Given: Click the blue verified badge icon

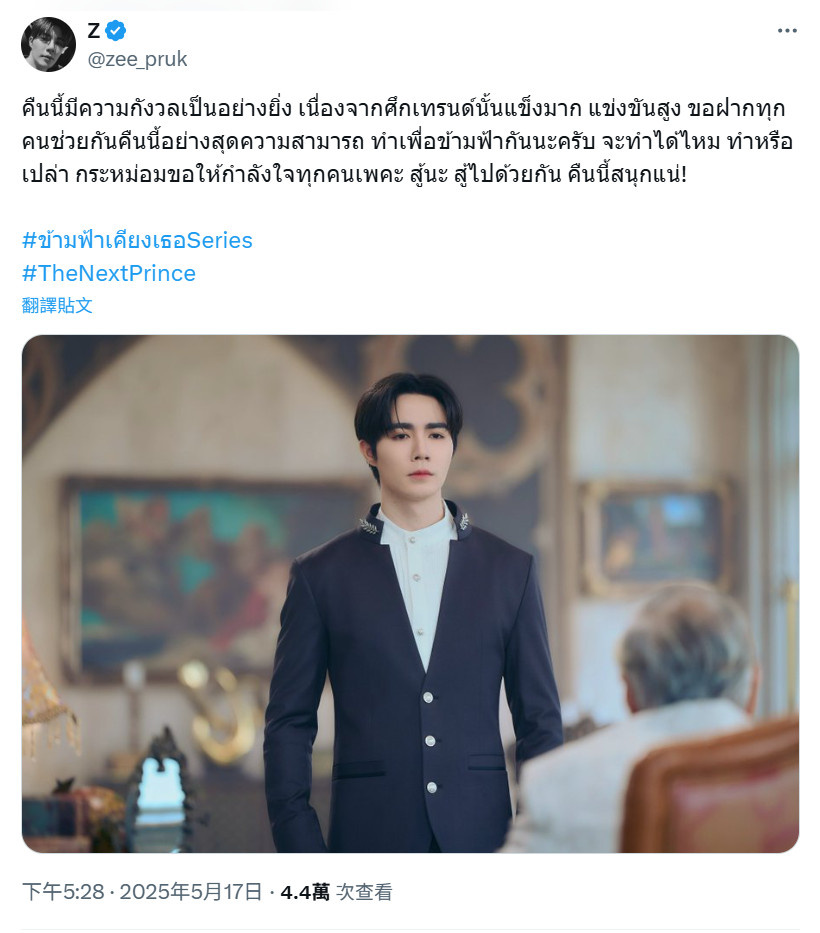Looking at the screenshot, I should [x=115, y=30].
